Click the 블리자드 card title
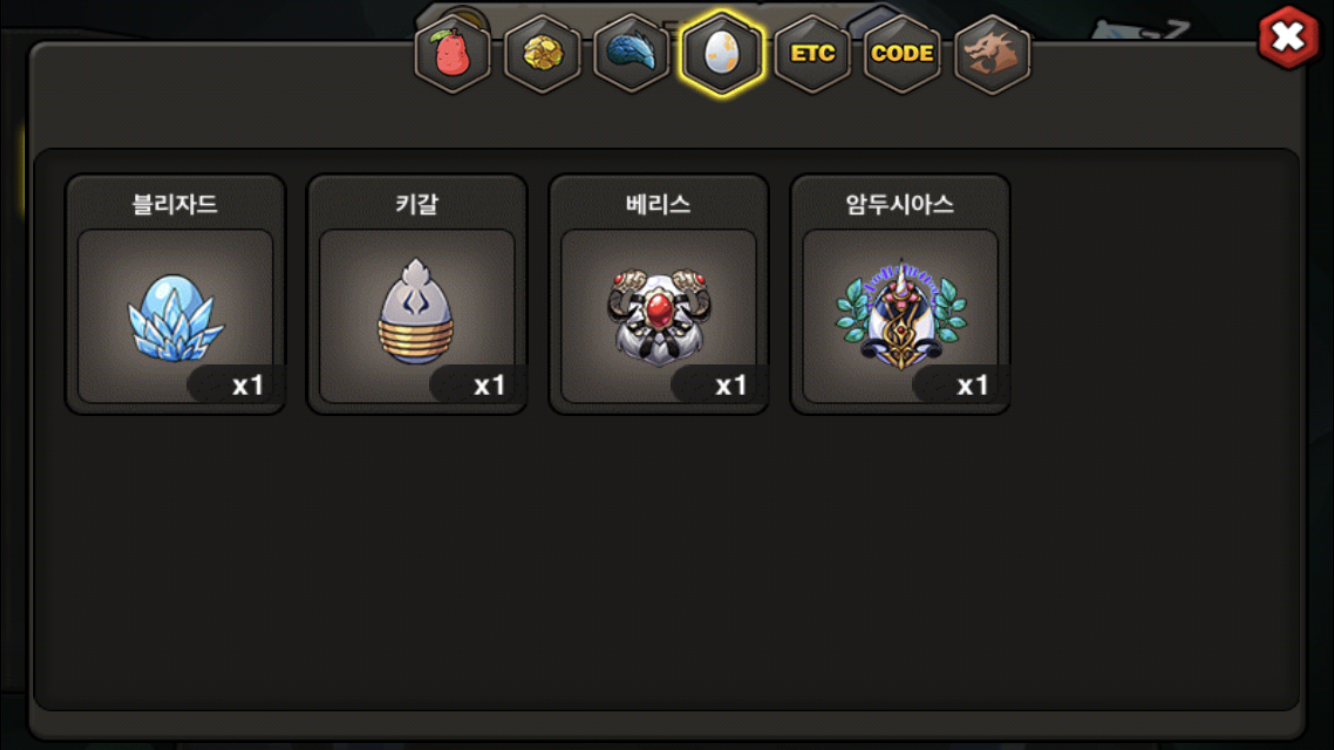The height and width of the screenshot is (750, 1334). [175, 204]
